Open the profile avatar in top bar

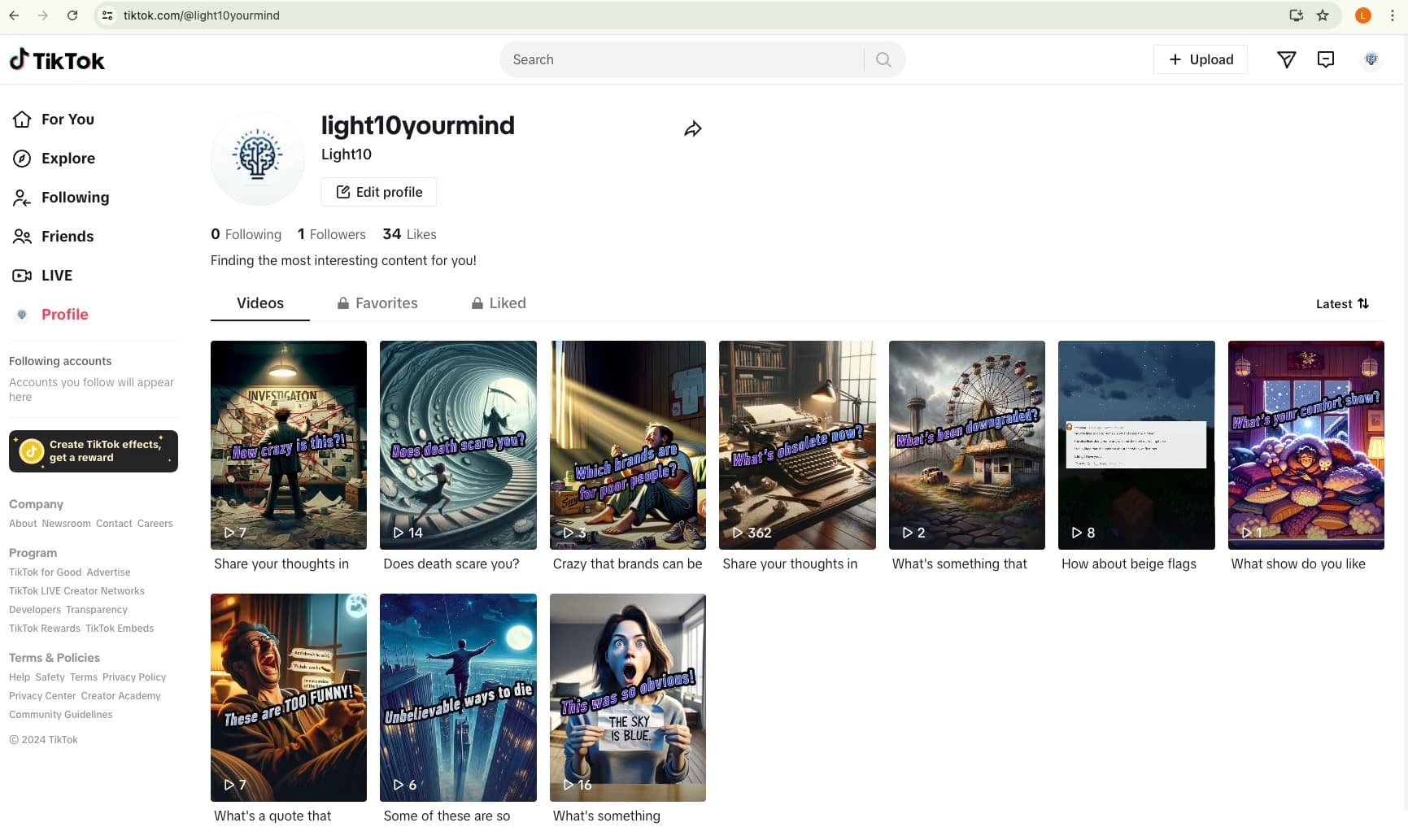click(1371, 59)
